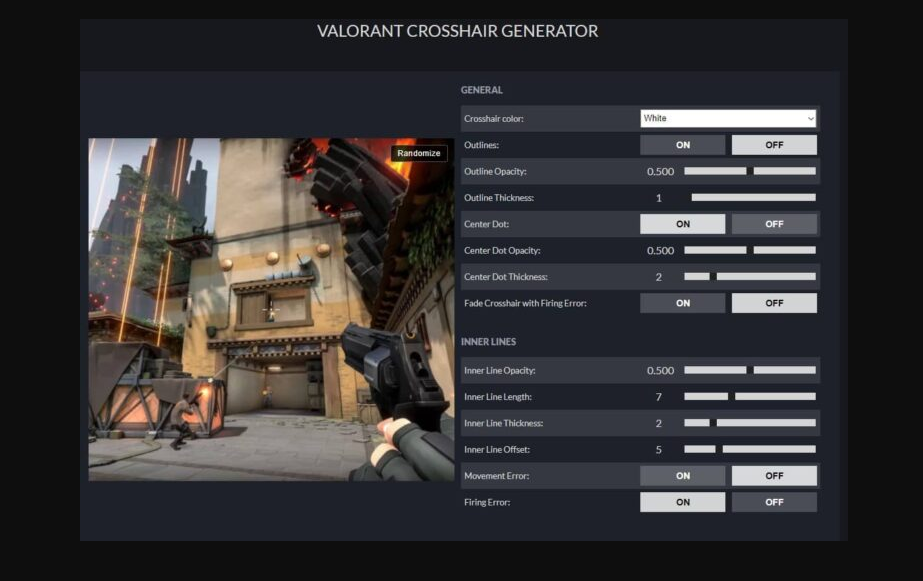Click the Randomize button on the preview

point(419,153)
